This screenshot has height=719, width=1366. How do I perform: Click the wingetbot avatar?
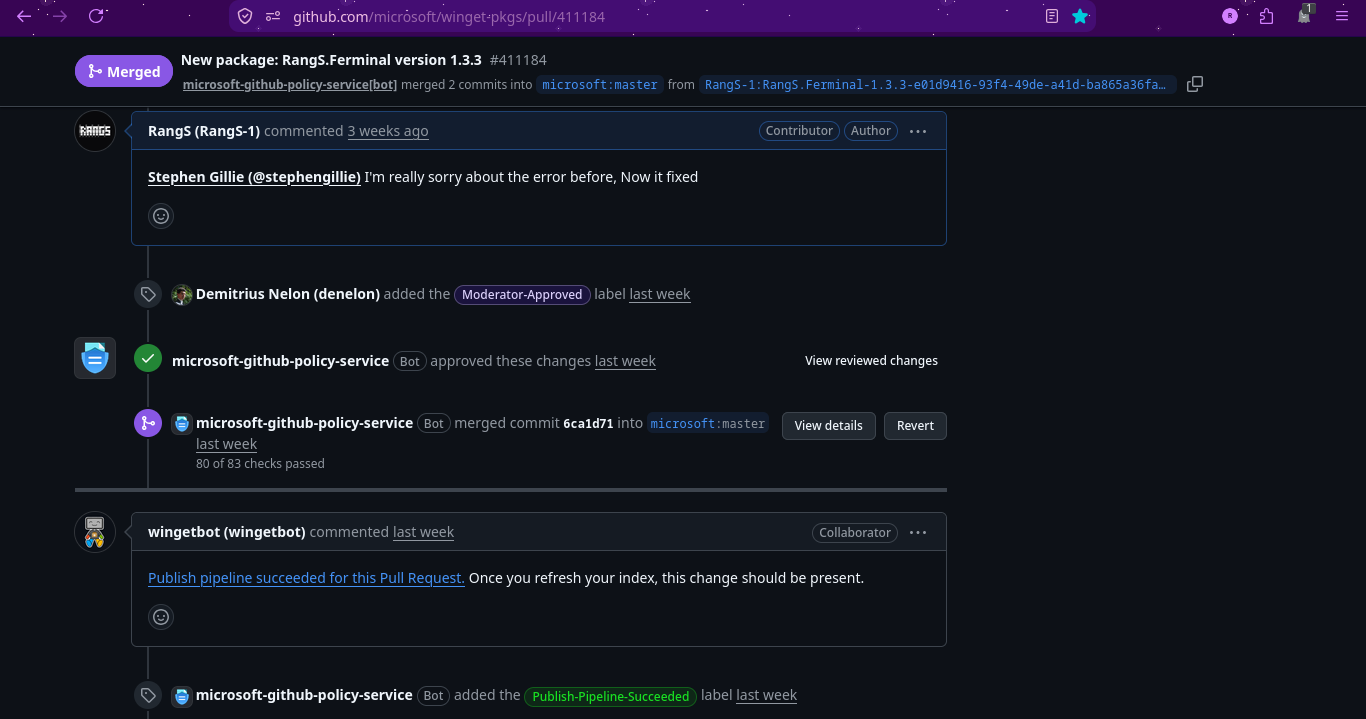coord(95,532)
